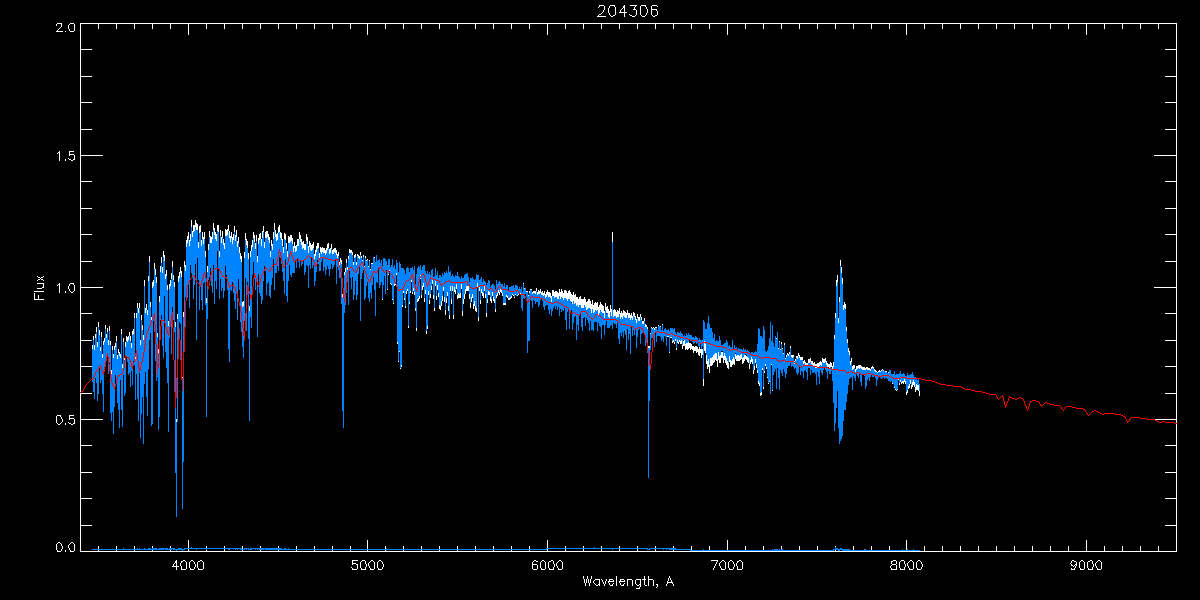Image resolution: width=1200 pixels, height=600 pixels.
Task: Select the 8000 wavelength tick label
Action: [906, 564]
